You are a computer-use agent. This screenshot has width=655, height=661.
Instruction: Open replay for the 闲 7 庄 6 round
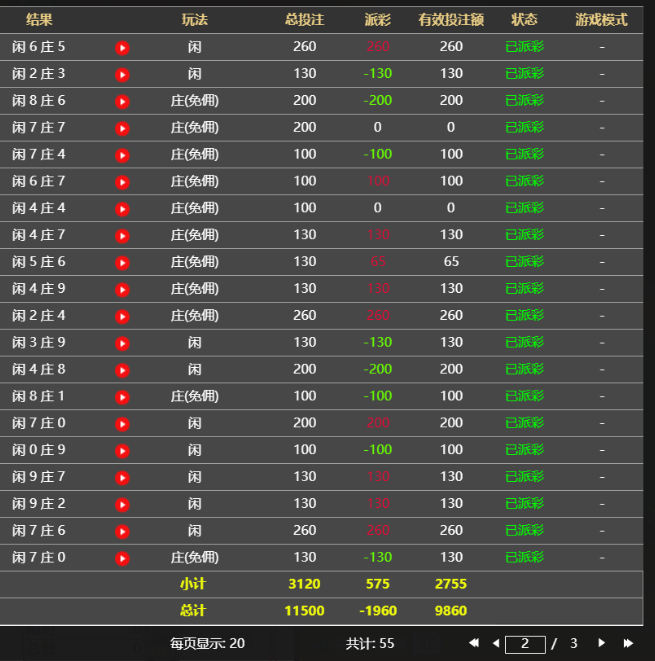122,531
